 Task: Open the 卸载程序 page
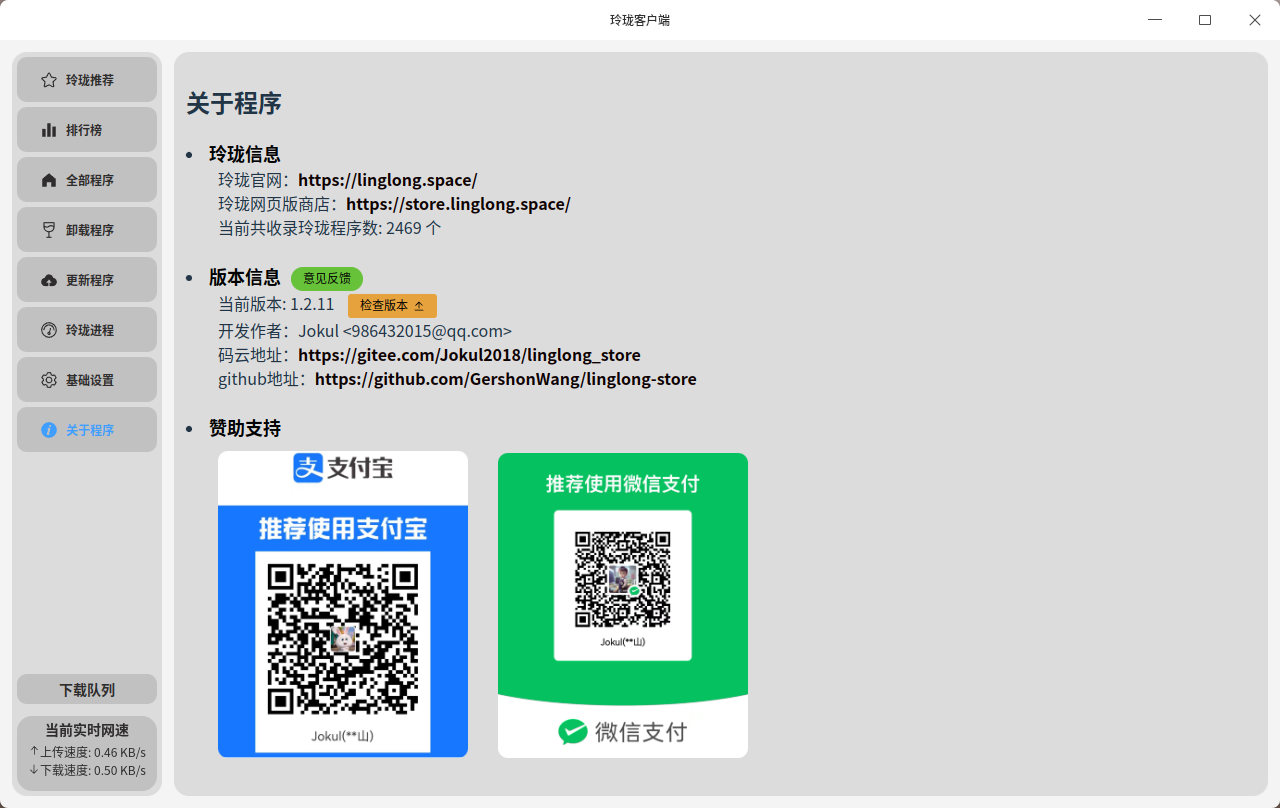[87, 230]
